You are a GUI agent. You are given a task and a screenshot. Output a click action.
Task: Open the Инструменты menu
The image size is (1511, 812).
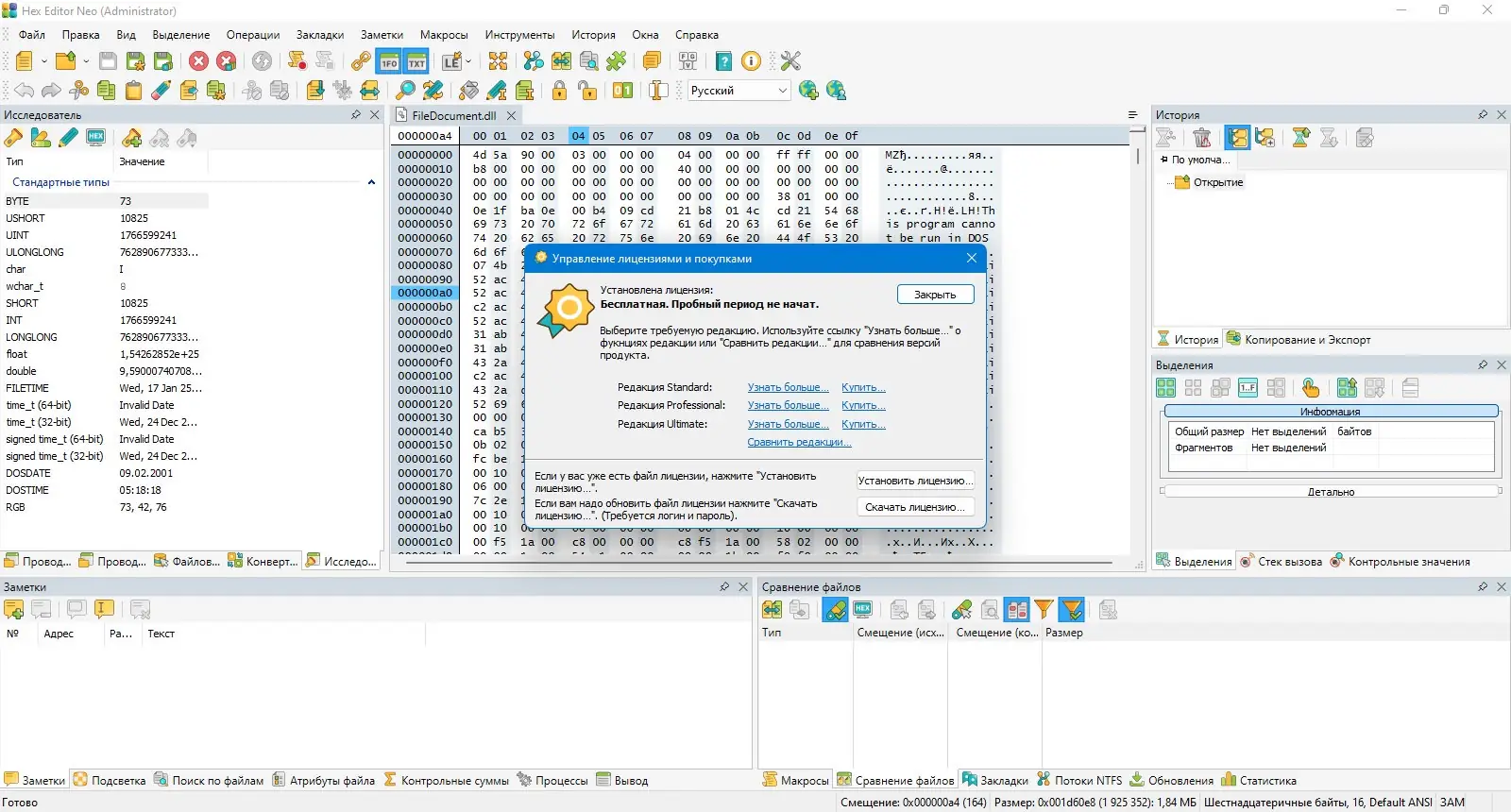519,35
